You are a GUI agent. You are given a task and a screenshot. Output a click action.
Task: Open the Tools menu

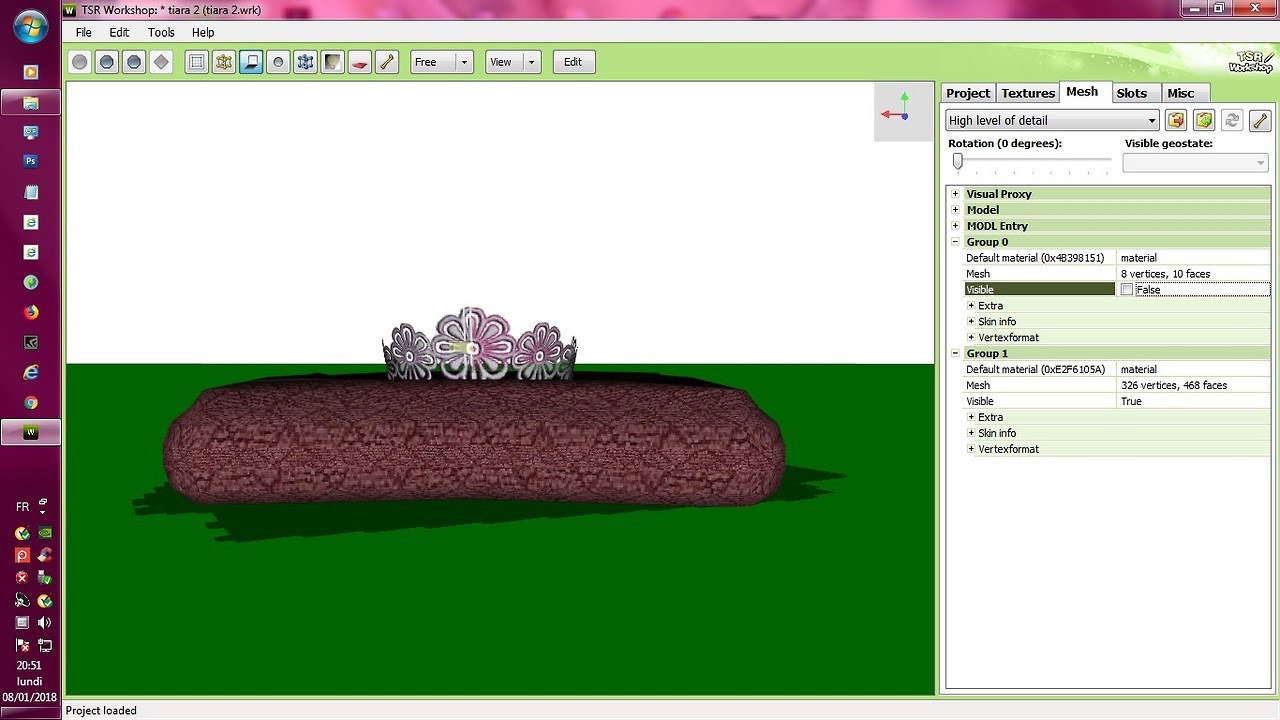pyautogui.click(x=161, y=32)
